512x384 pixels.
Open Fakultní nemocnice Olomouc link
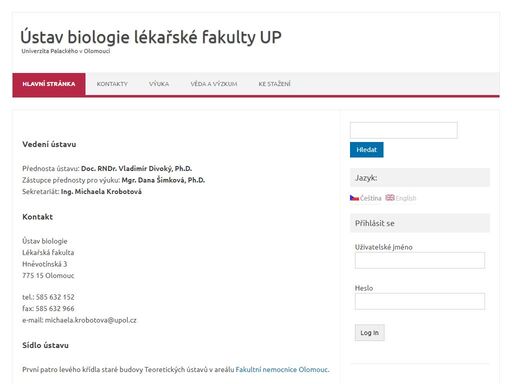pyautogui.click(x=282, y=370)
